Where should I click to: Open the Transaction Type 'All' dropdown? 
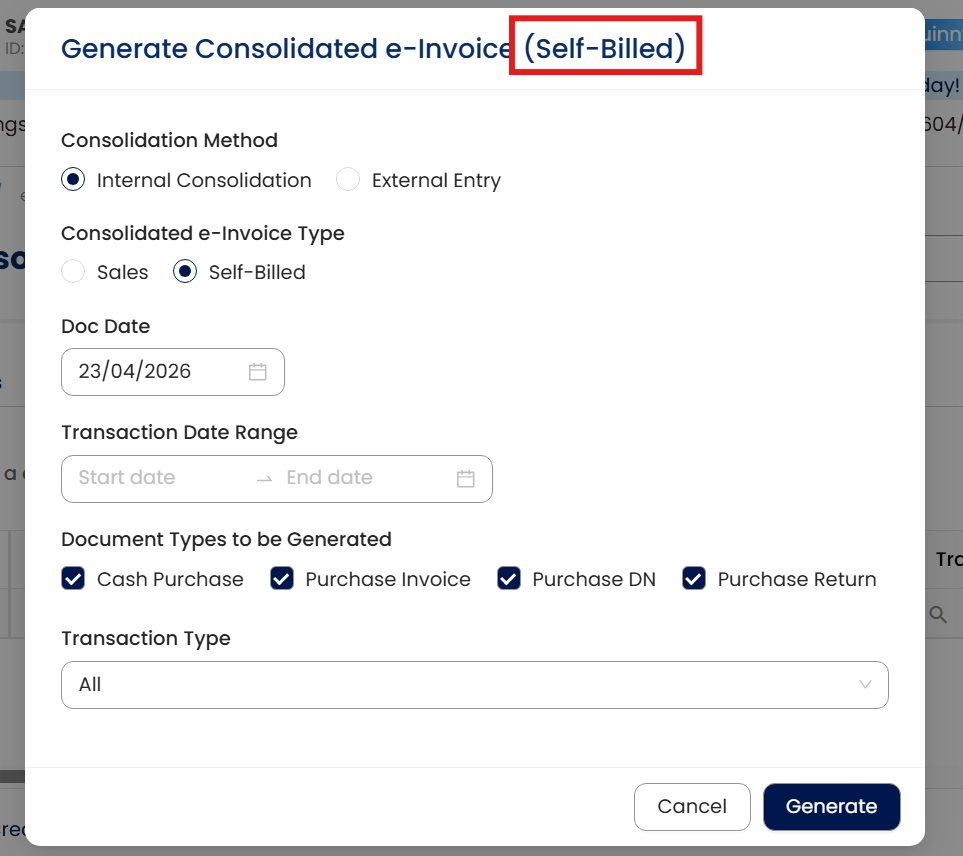(x=474, y=685)
